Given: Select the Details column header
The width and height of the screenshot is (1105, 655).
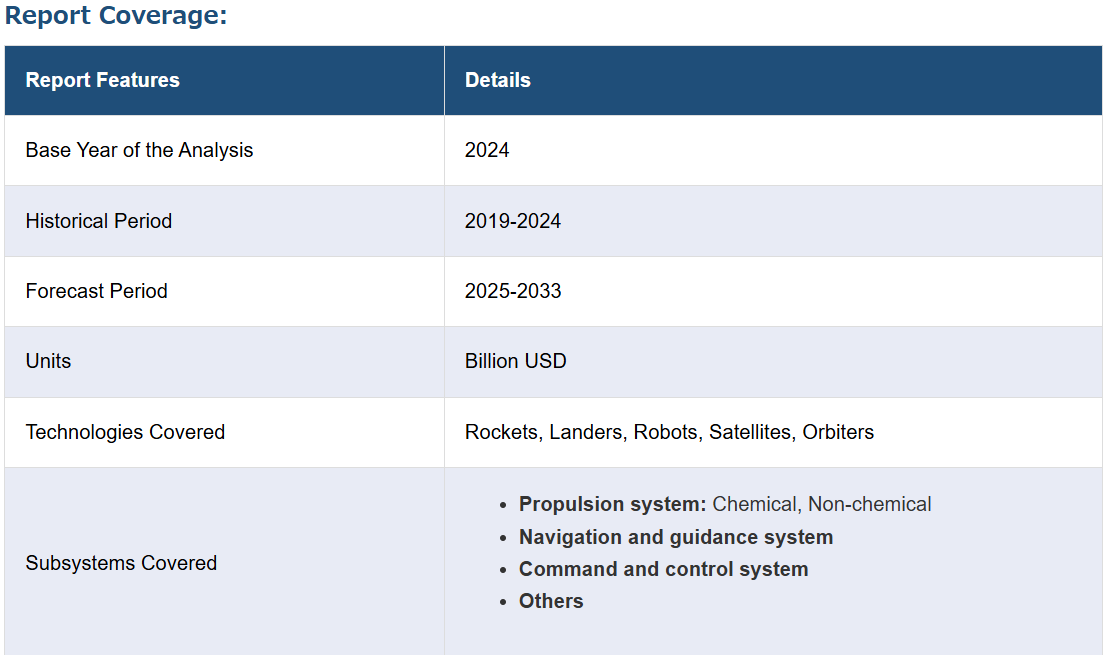Looking at the screenshot, I should coord(498,80).
